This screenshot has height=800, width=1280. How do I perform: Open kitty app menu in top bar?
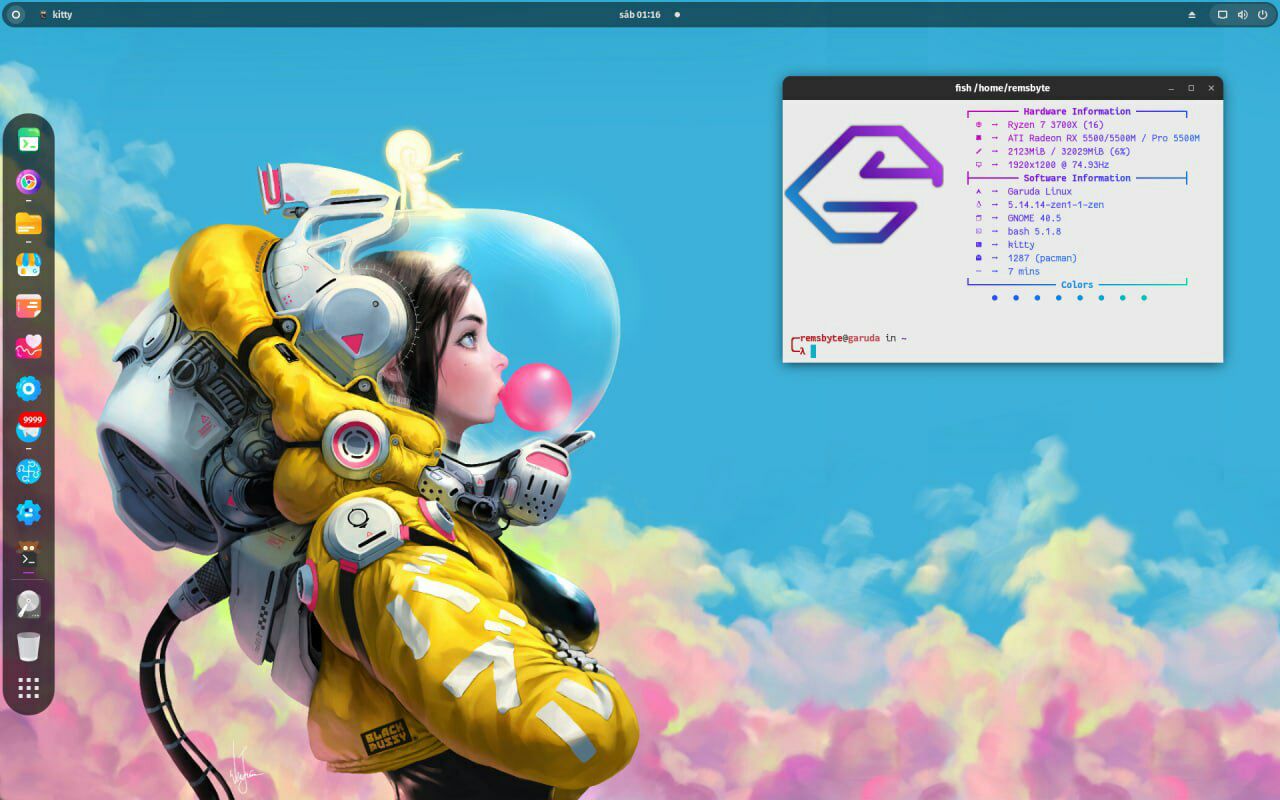[55, 15]
